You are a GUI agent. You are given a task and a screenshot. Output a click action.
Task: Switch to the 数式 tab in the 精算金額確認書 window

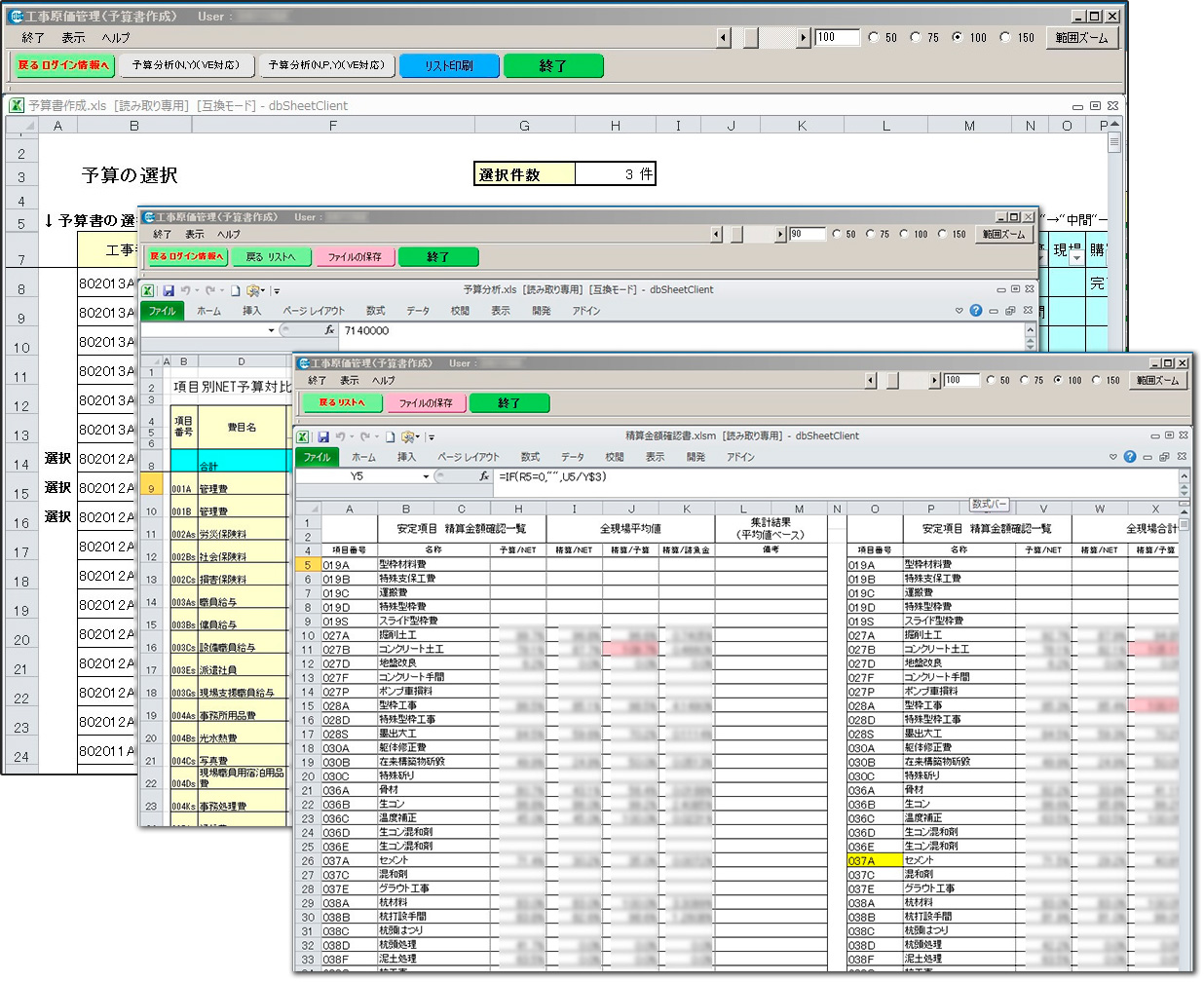pyautogui.click(x=530, y=457)
